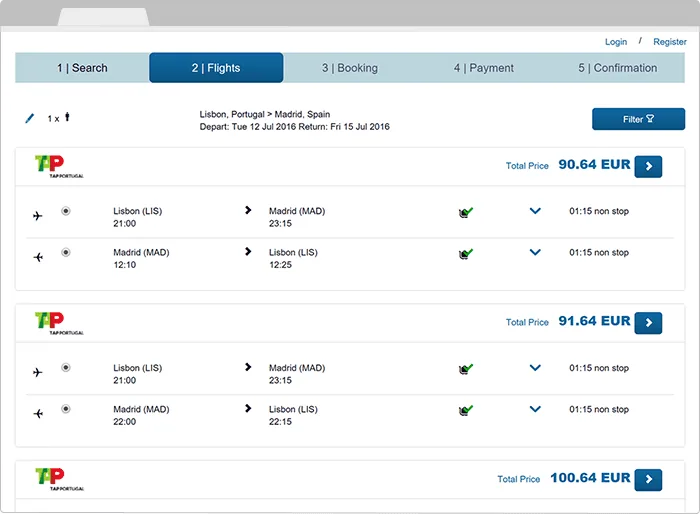This screenshot has width=700, height=514.
Task: Click the 91.64 EUR total price text
Action: pos(594,321)
